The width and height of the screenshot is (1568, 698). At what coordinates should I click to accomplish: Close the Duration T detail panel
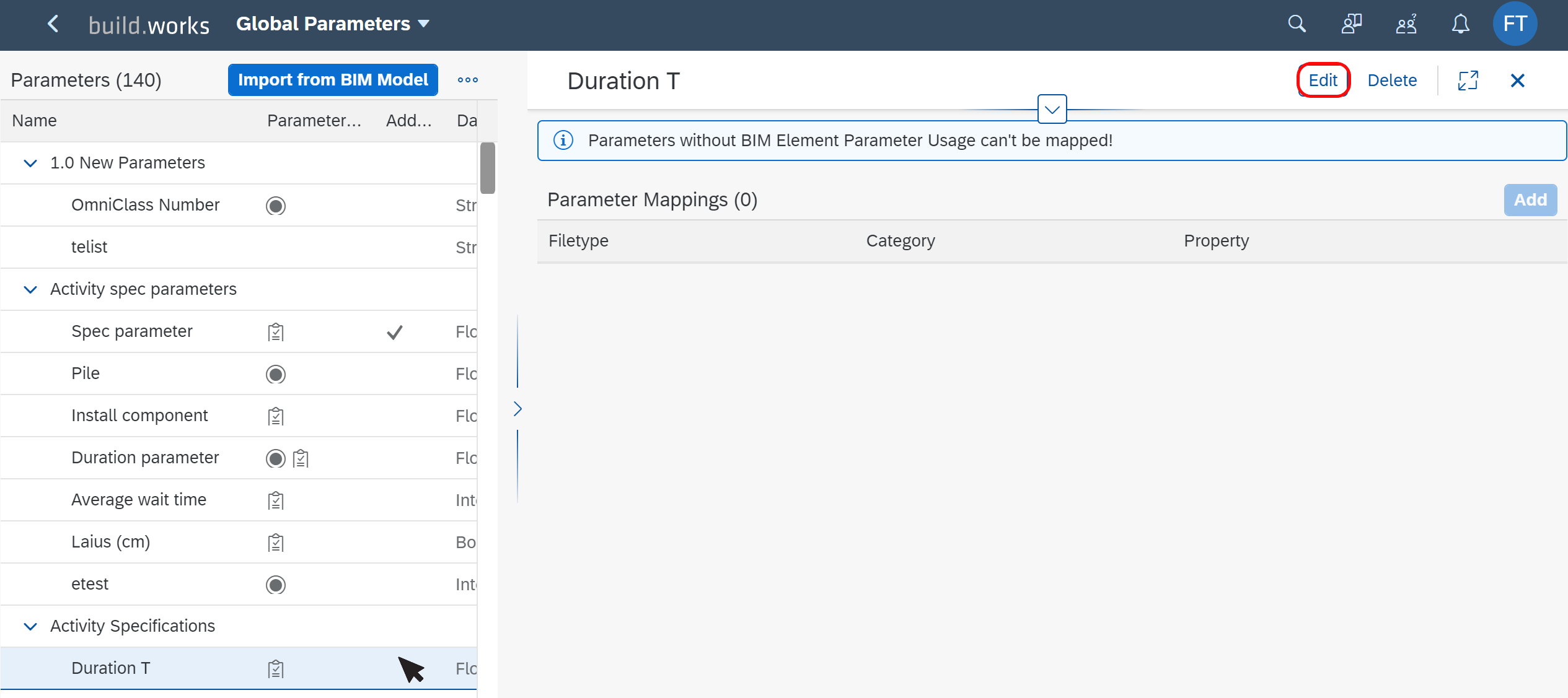coord(1517,81)
